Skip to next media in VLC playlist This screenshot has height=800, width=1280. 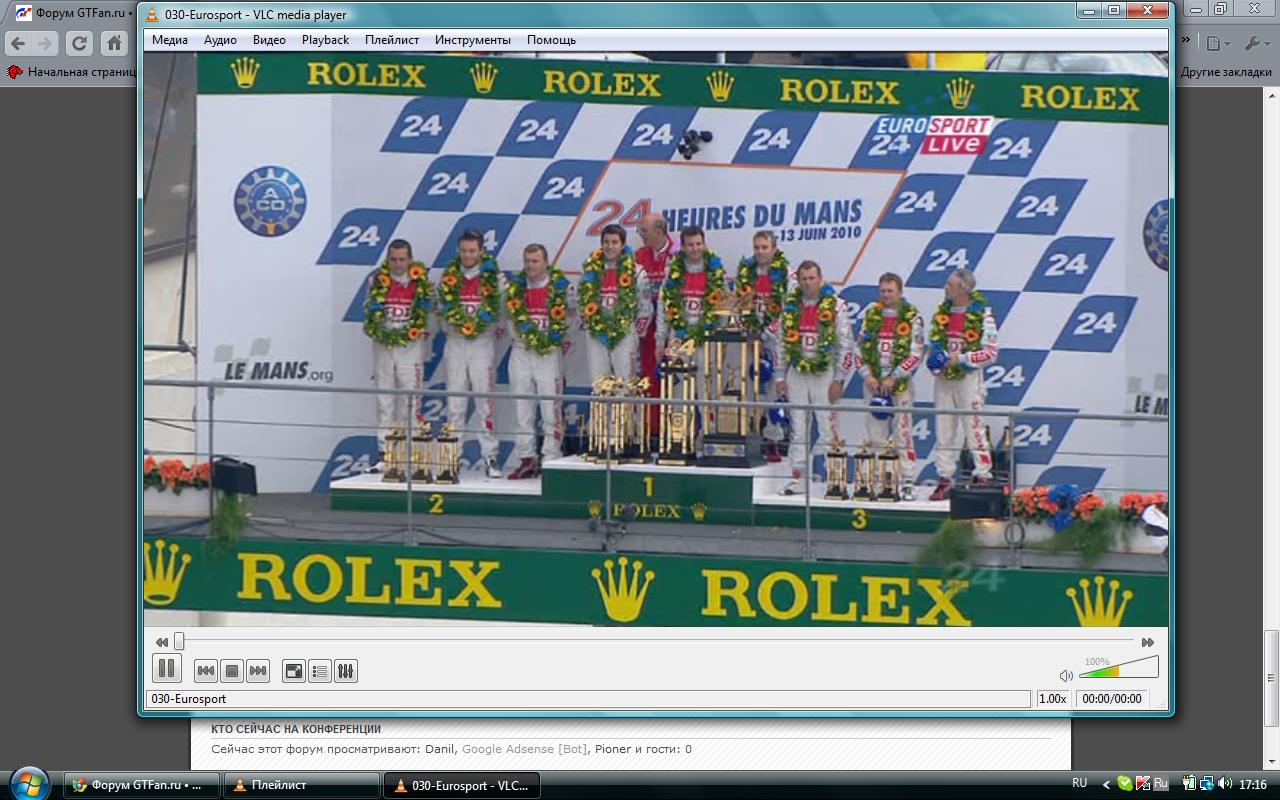[258, 671]
